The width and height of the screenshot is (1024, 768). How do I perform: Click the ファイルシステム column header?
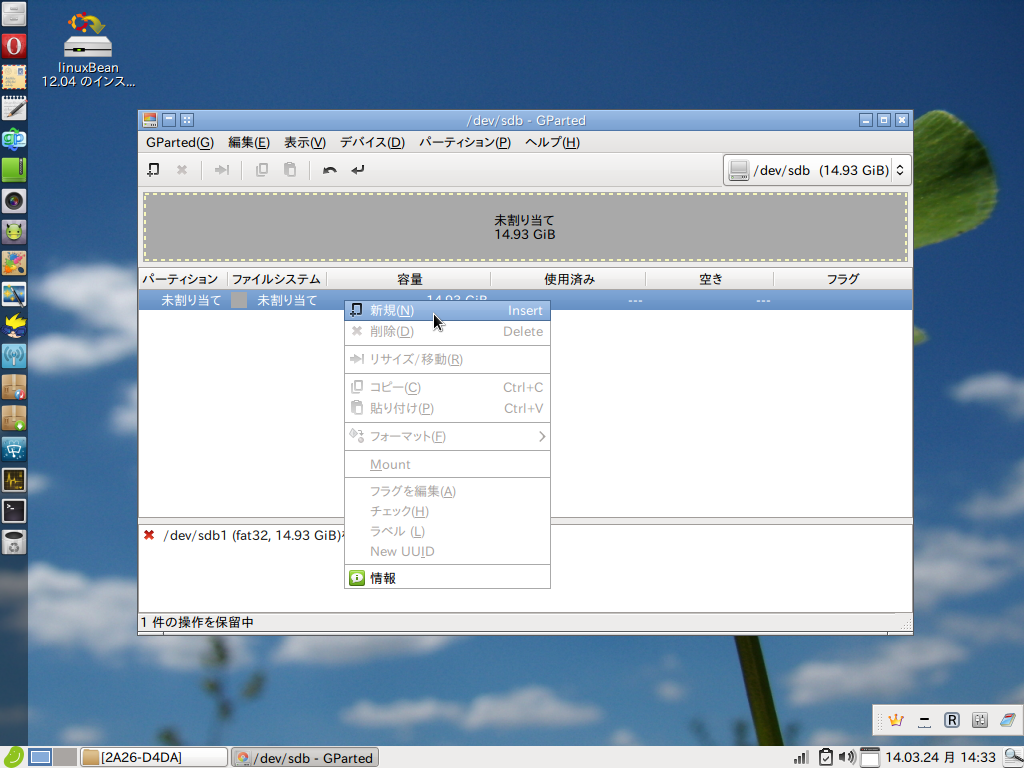(277, 279)
